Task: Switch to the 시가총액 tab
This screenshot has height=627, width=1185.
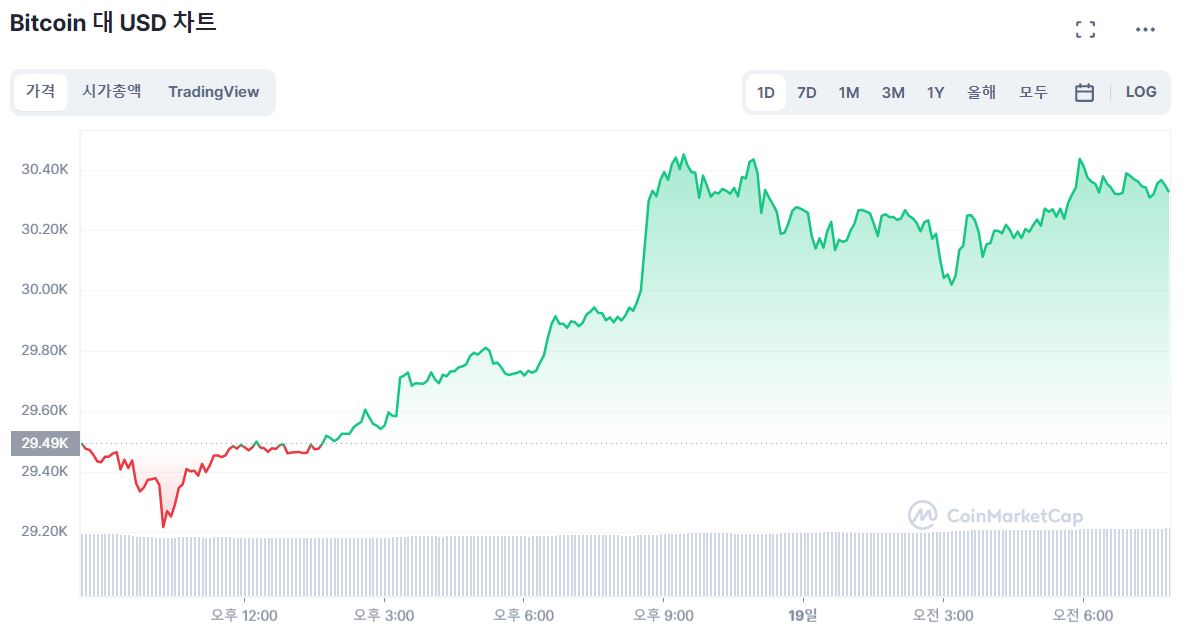Action: click(112, 91)
